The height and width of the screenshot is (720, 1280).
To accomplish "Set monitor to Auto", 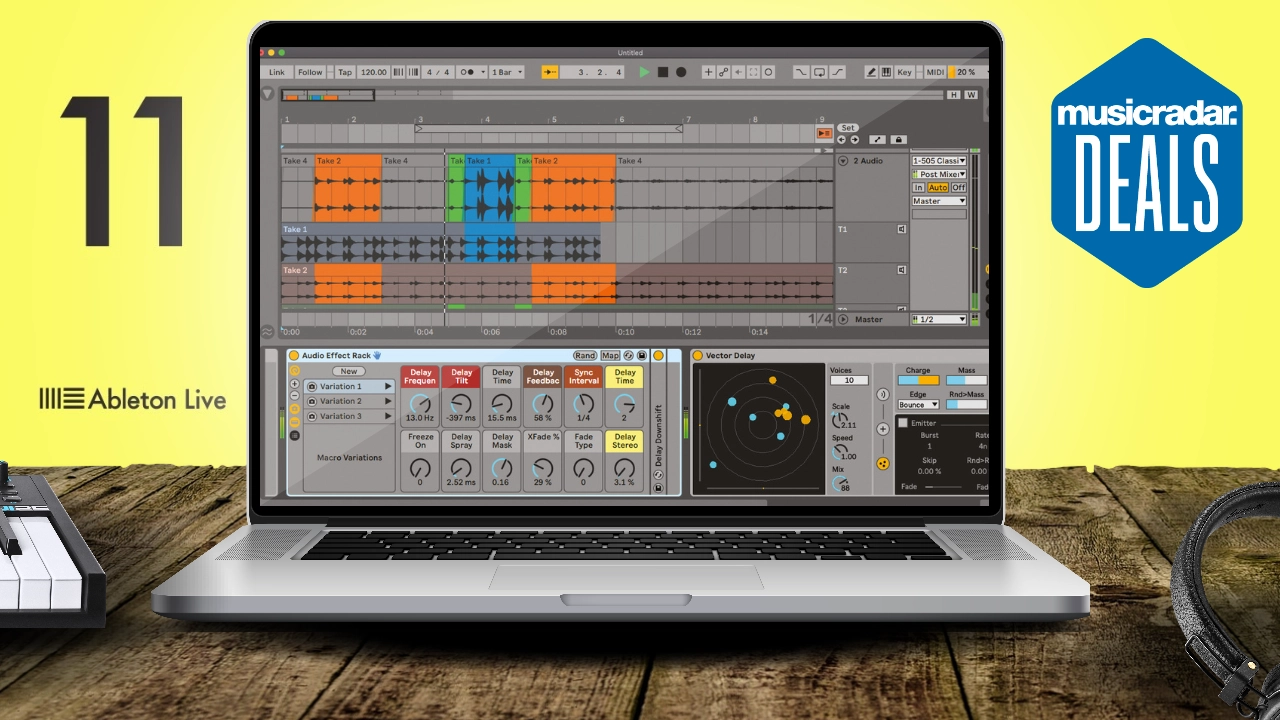I will pyautogui.click(x=938, y=188).
